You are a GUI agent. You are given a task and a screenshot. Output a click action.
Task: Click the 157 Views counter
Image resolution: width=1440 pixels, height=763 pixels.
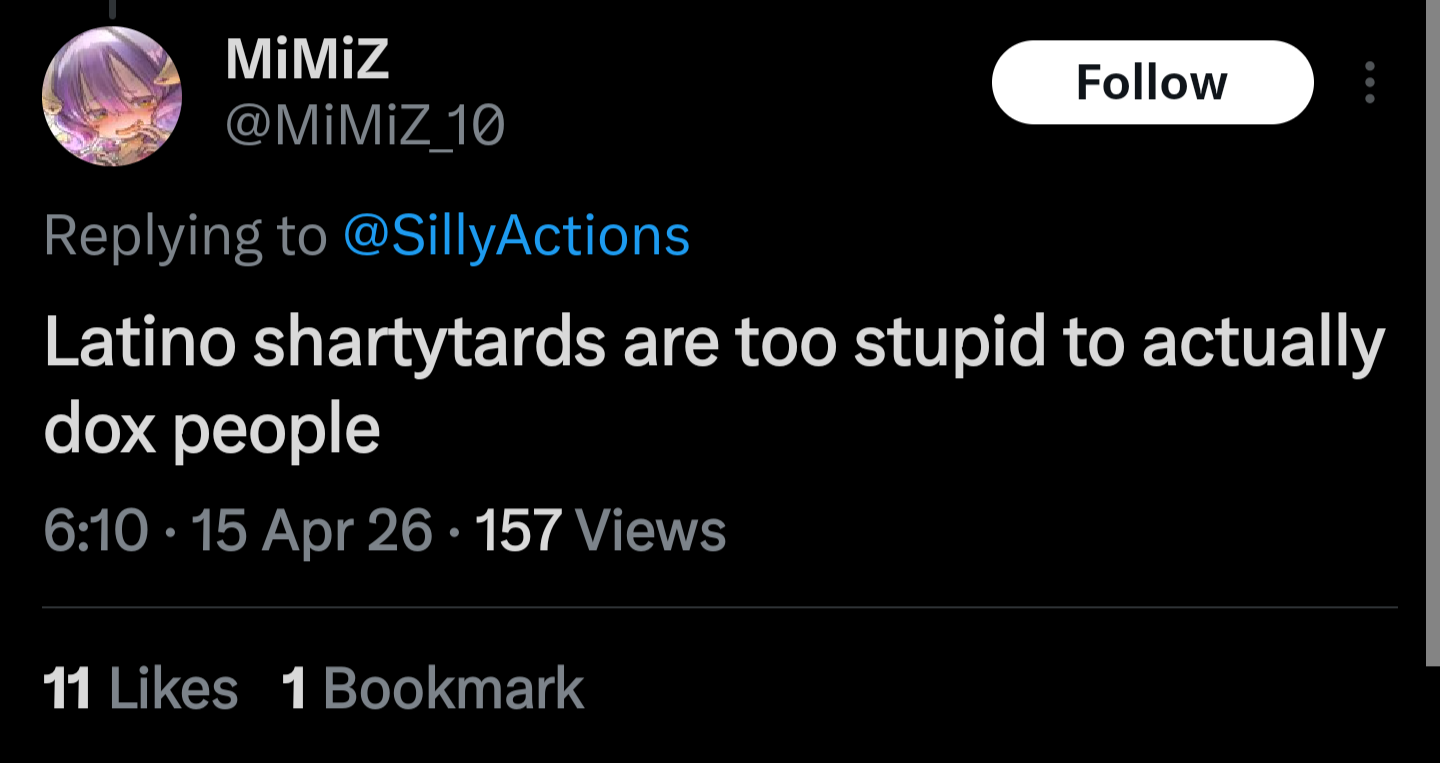tap(600, 530)
